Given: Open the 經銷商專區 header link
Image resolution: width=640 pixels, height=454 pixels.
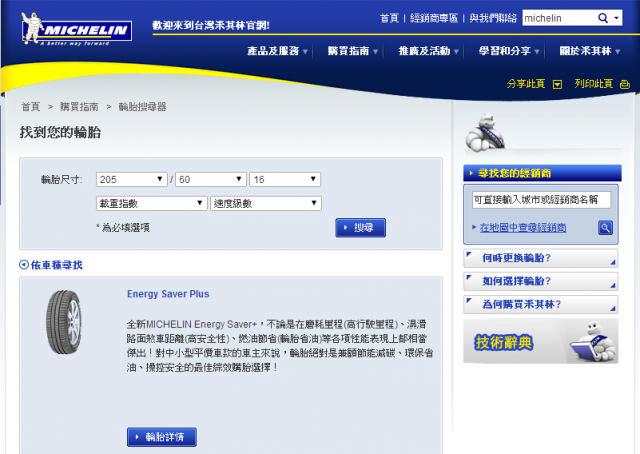Looking at the screenshot, I should 434,18.
